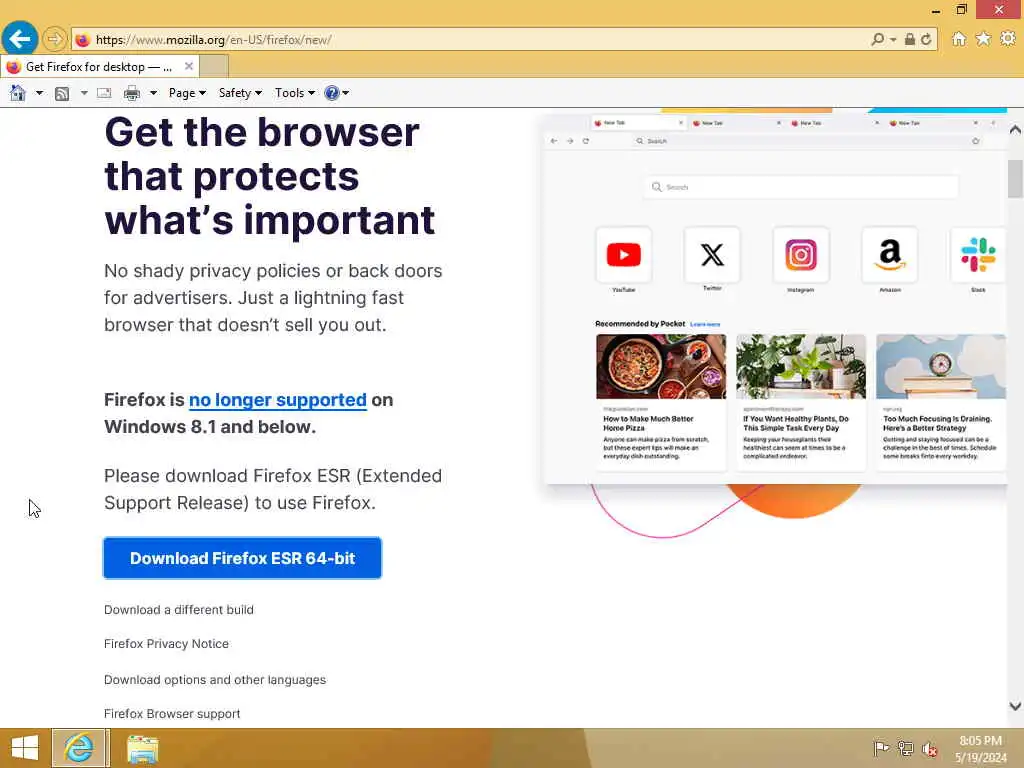Click the Internet Explorer taskbar icon
Screen dimensions: 1024x768
(x=78, y=748)
